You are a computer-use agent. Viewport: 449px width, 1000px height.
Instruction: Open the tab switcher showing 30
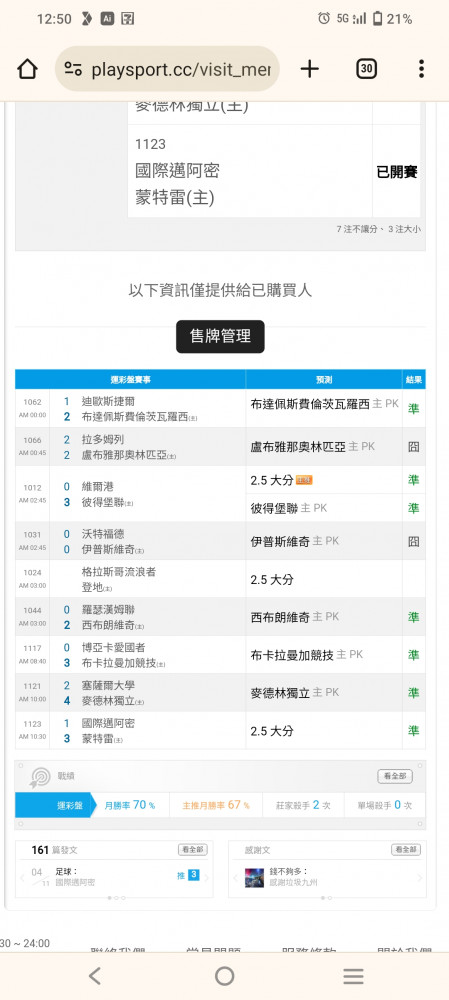[x=366, y=69]
